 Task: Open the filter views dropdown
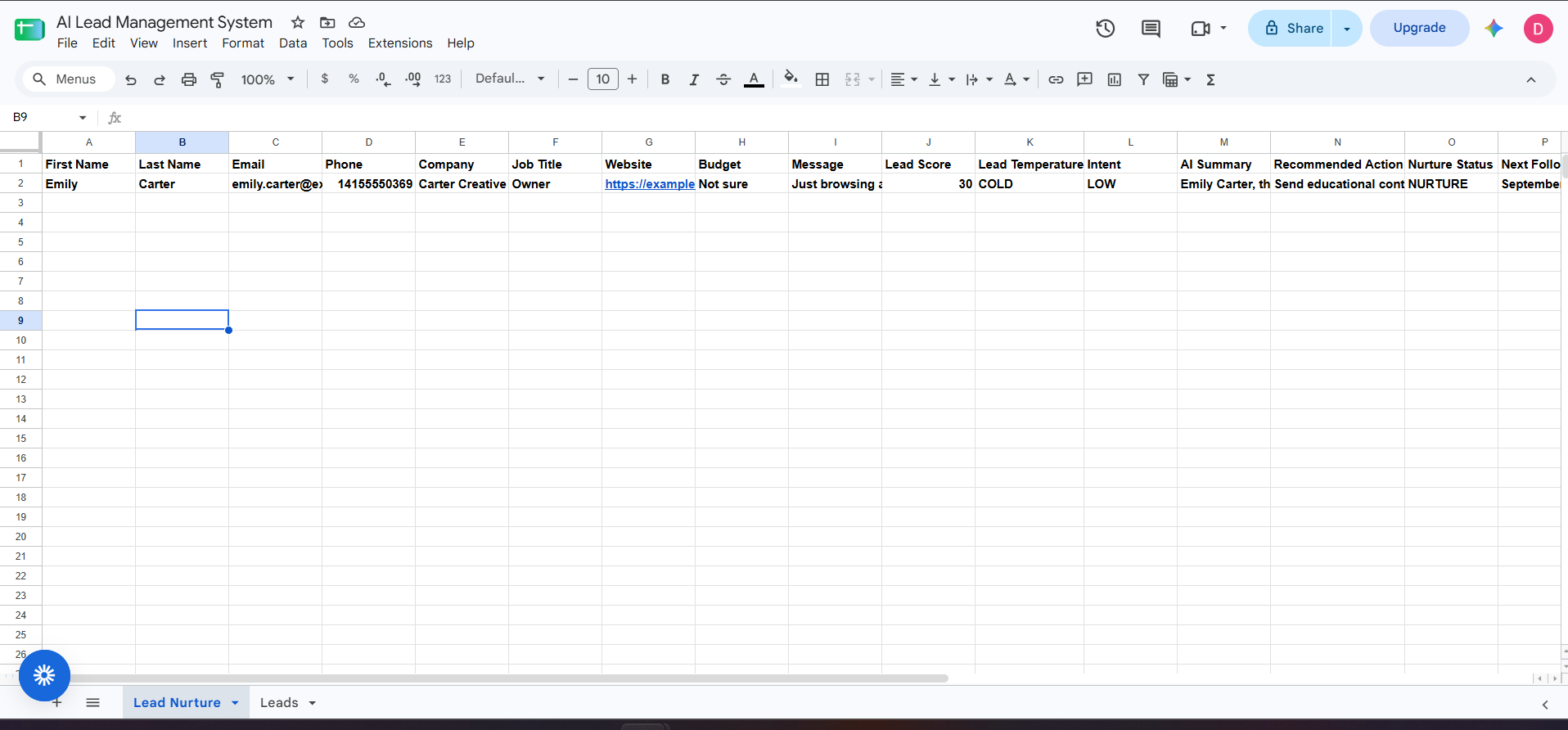1177,79
